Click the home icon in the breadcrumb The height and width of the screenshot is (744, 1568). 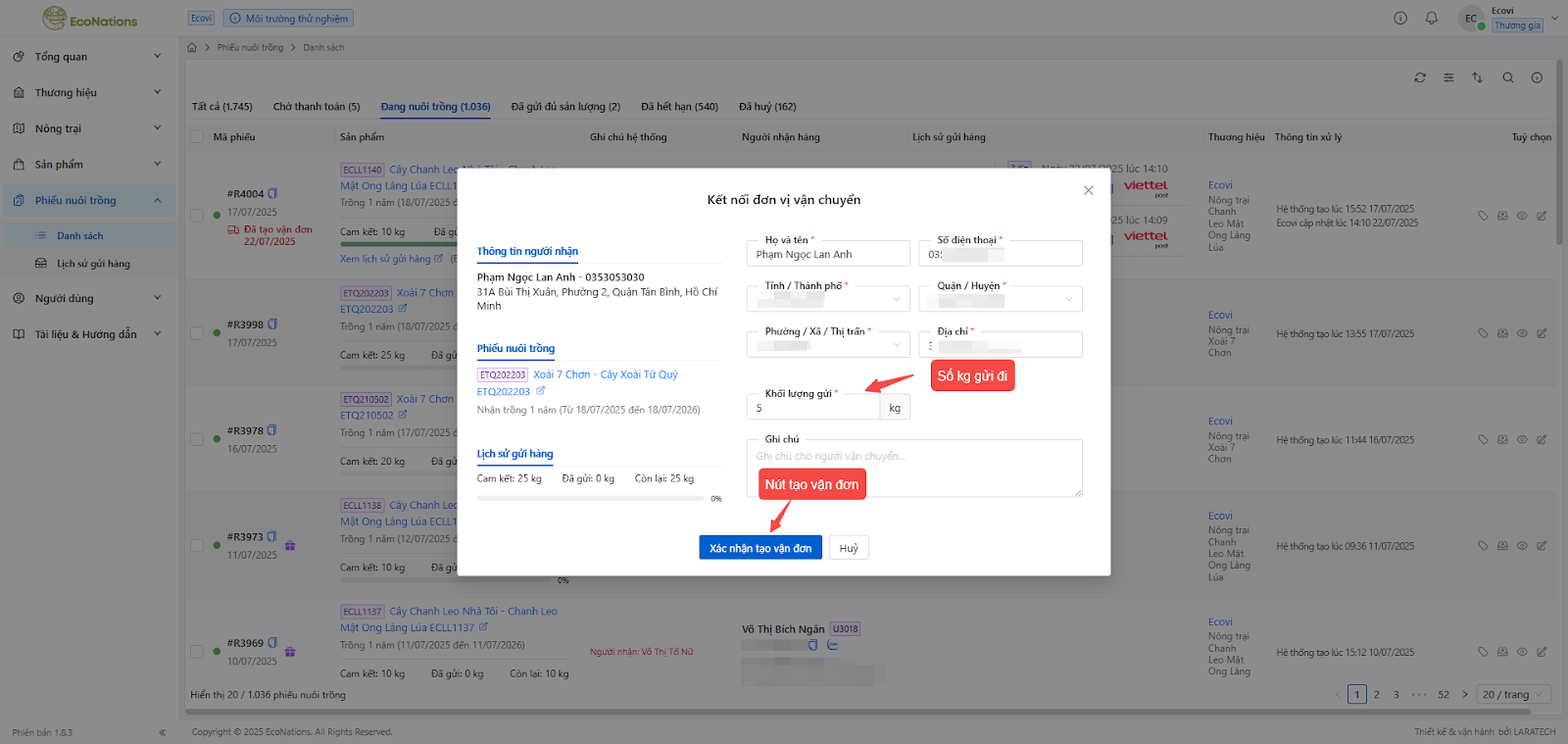pyautogui.click(x=192, y=47)
